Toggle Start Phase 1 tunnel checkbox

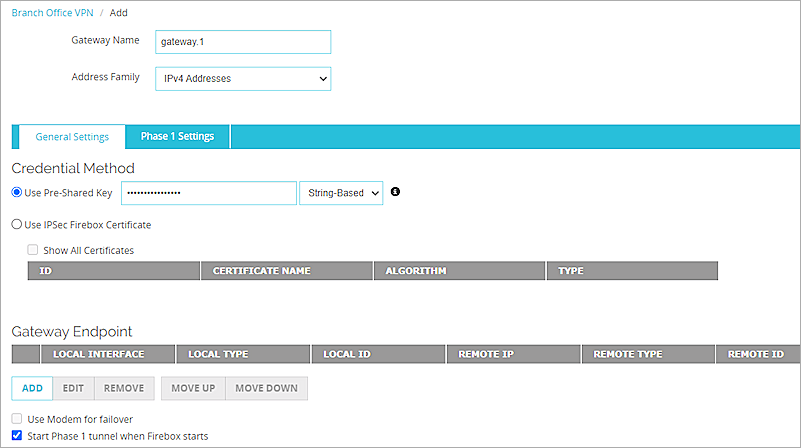point(17,436)
